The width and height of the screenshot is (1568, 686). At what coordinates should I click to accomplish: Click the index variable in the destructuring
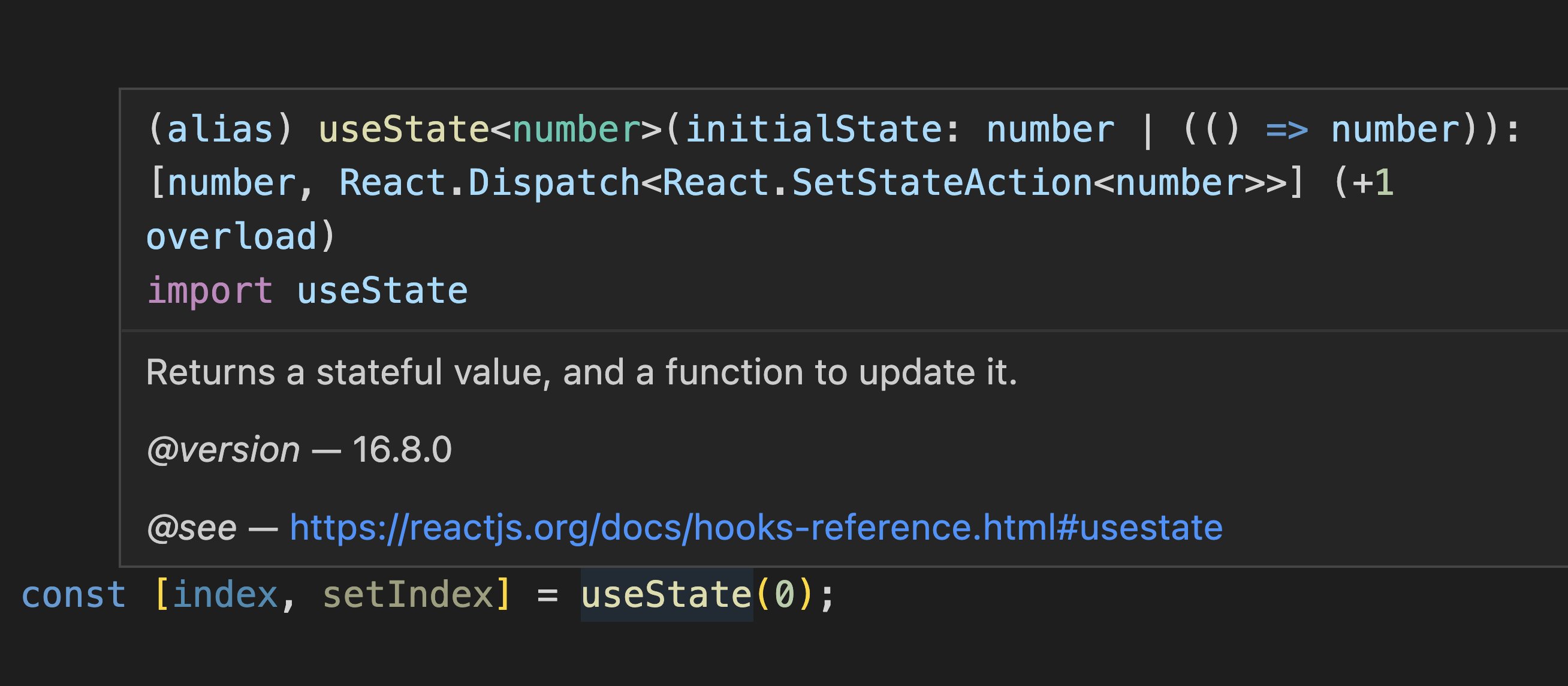pyautogui.click(x=225, y=595)
